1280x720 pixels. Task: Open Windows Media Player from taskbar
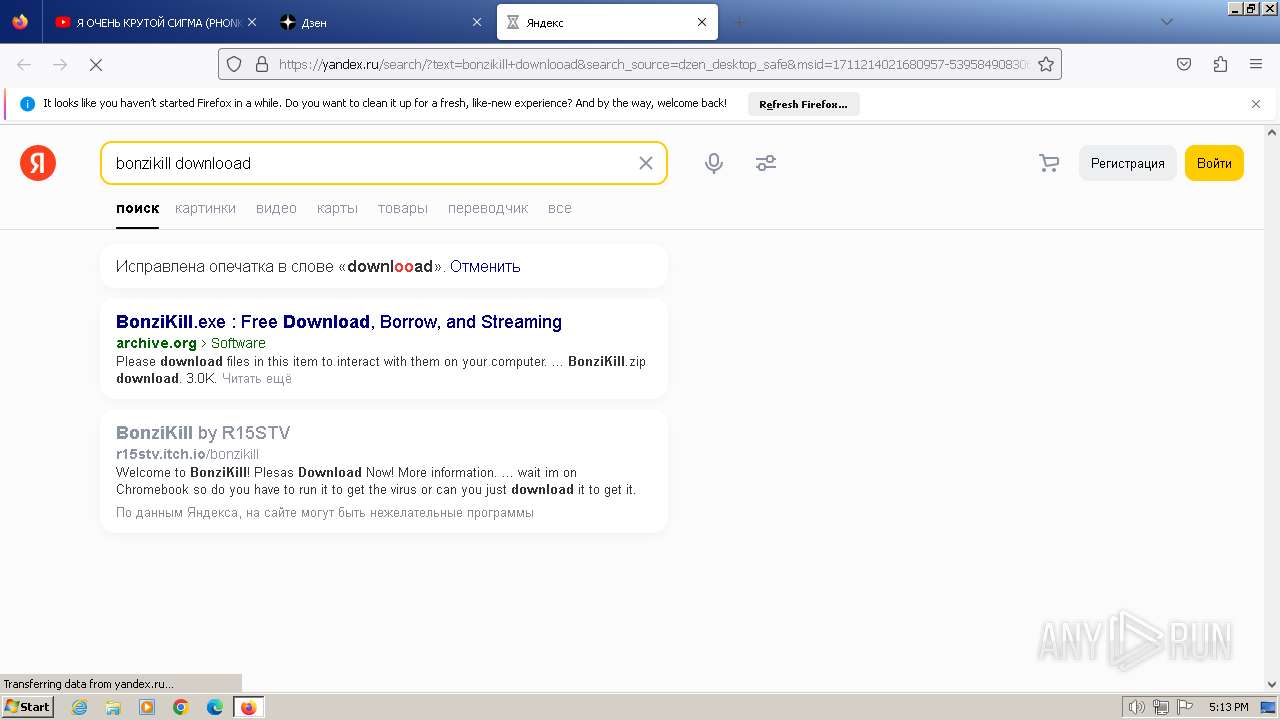click(x=147, y=707)
